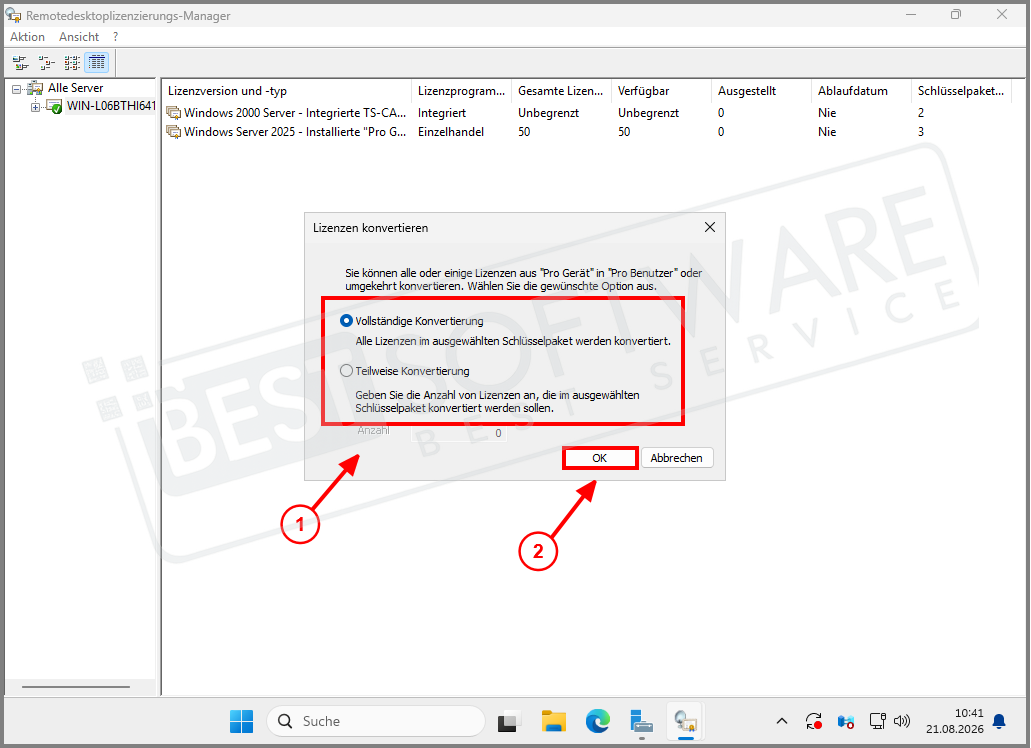Screen dimensions: 1031x748
Task: Sort by Ablaufdatum column header
Action: 862,91
